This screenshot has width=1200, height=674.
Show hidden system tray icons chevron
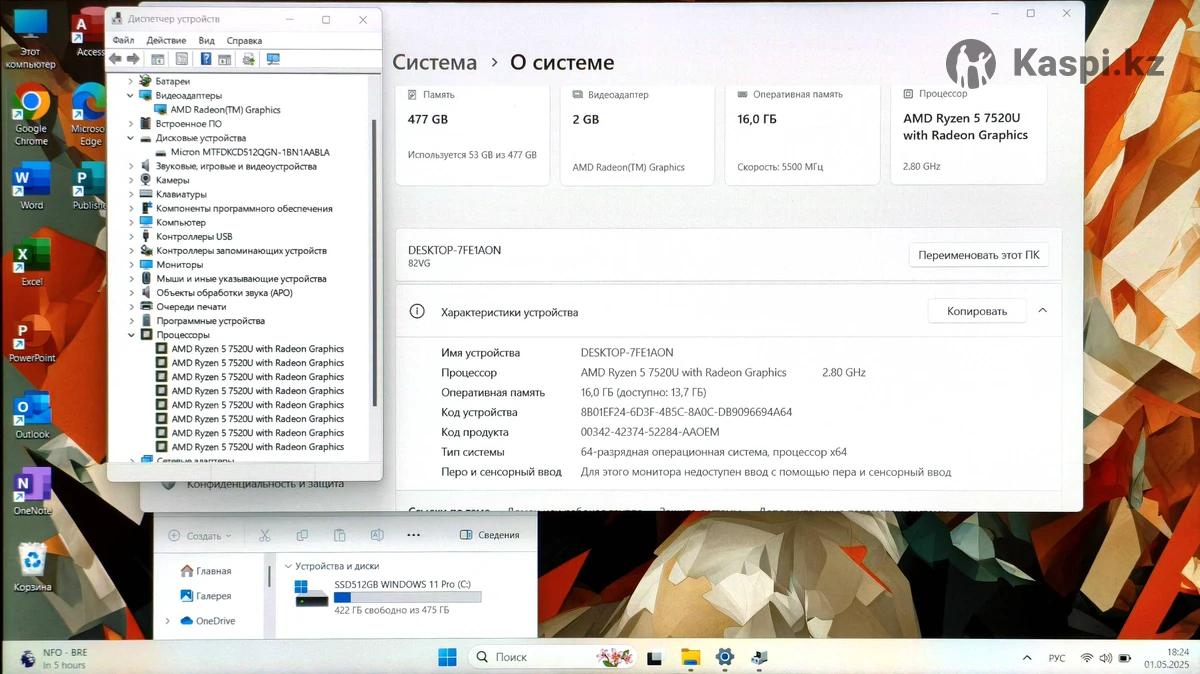pos(1027,658)
